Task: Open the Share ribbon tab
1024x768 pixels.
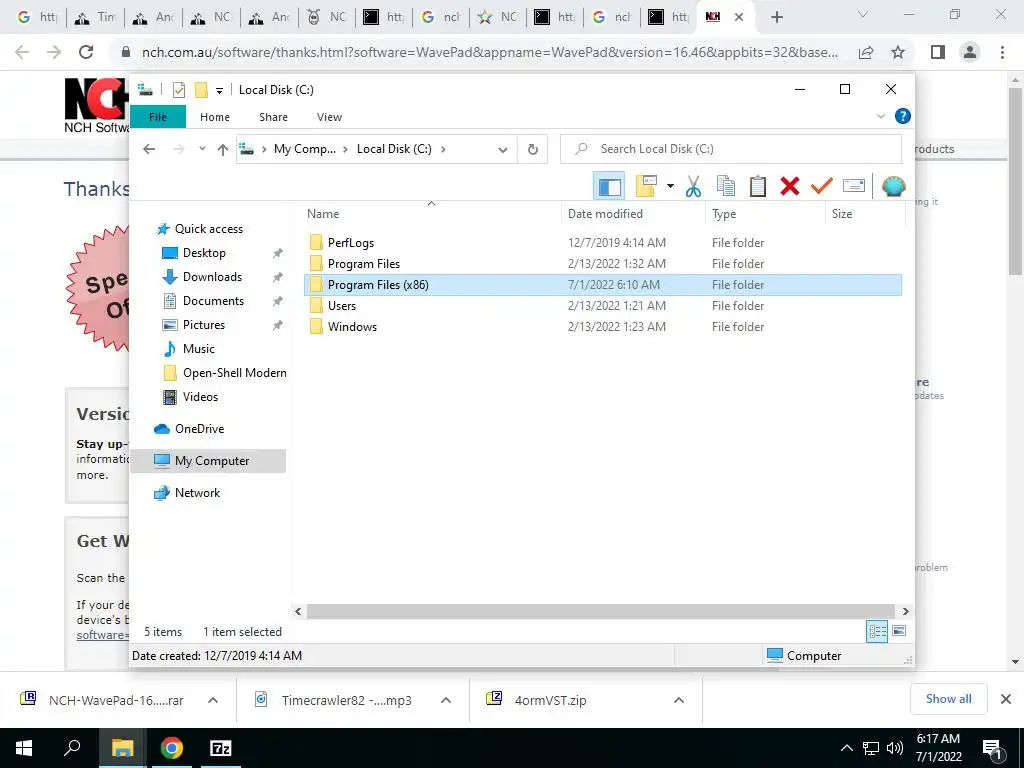Action: (273, 117)
